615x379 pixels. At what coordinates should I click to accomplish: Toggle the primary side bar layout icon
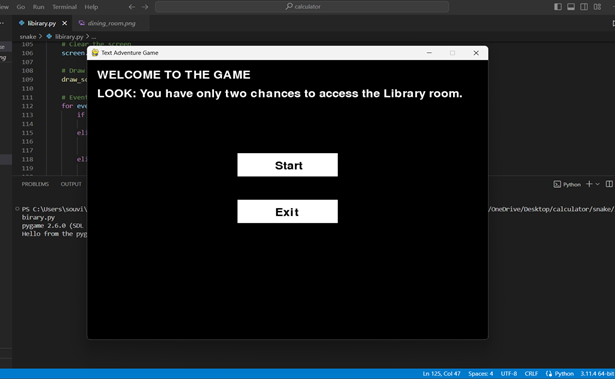tap(557, 7)
